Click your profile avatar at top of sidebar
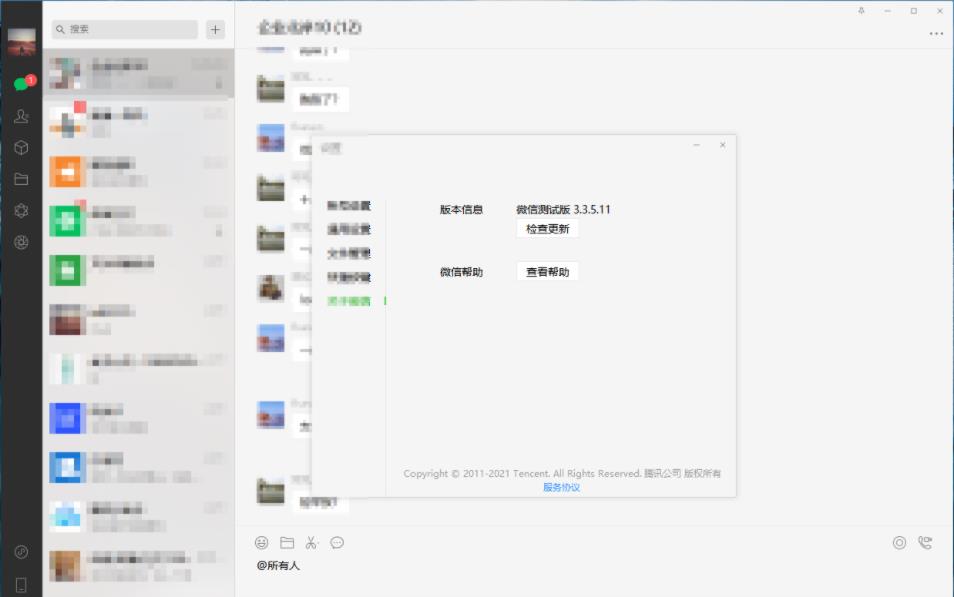This screenshot has width=954, height=597. coord(21,41)
